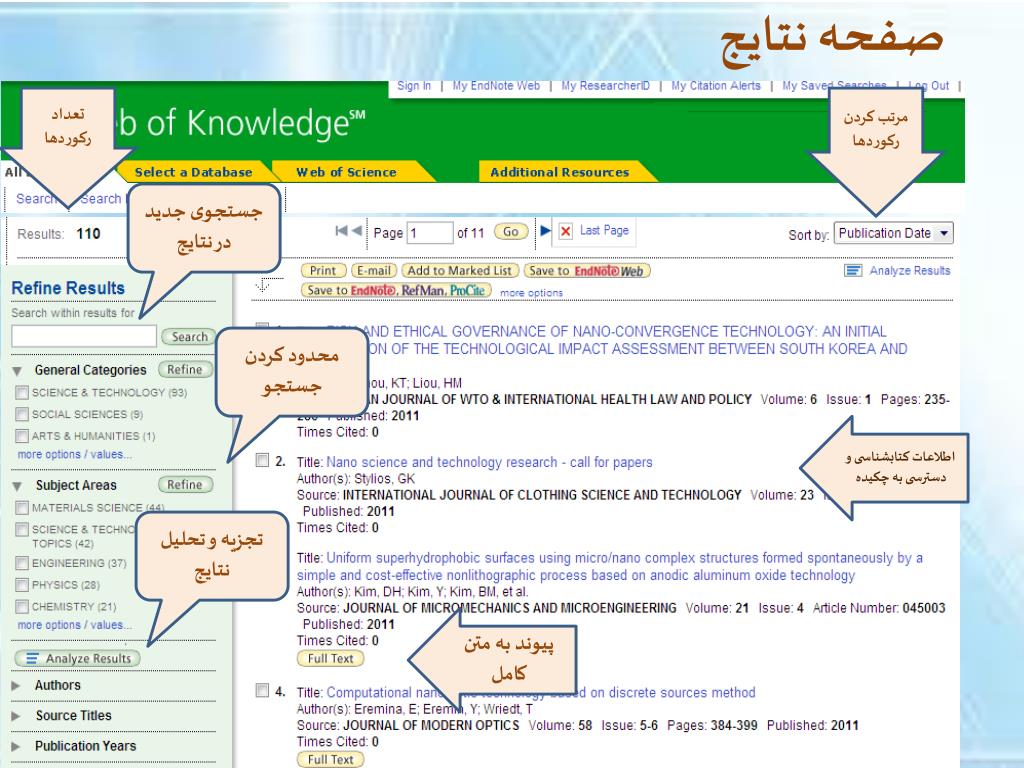Expand the Source Titles section
This screenshot has width=1024, height=768.
click(16, 716)
